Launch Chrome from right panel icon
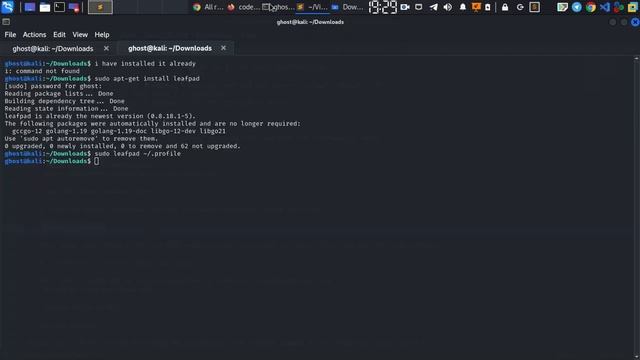Image resolution: width=640 pixels, height=360 pixels. [591, 7]
